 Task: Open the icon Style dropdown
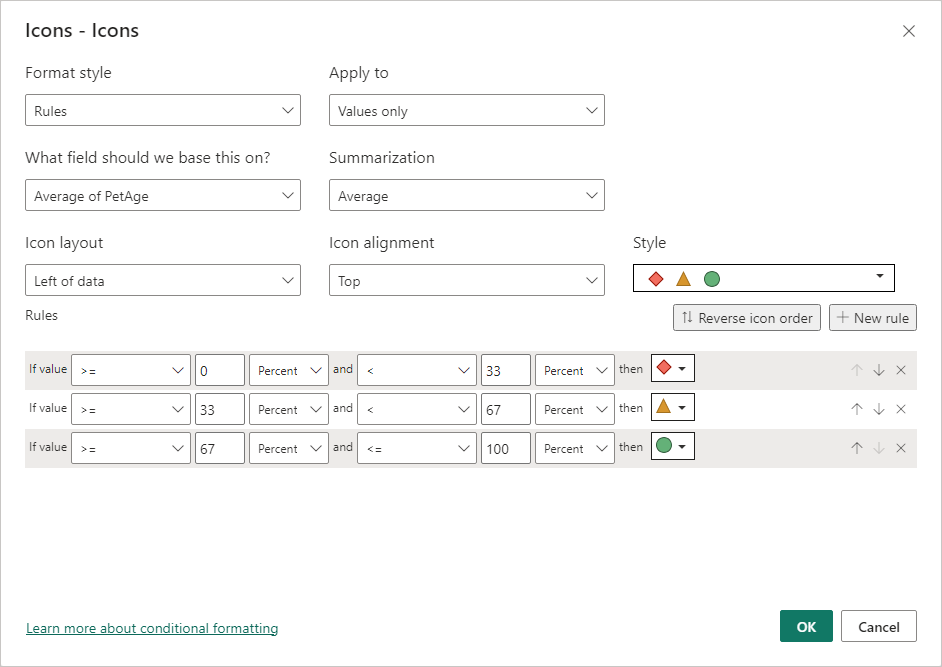tap(763, 278)
